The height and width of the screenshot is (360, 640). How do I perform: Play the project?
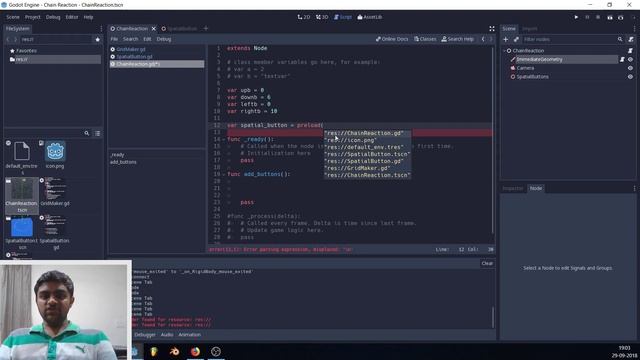(576, 17)
